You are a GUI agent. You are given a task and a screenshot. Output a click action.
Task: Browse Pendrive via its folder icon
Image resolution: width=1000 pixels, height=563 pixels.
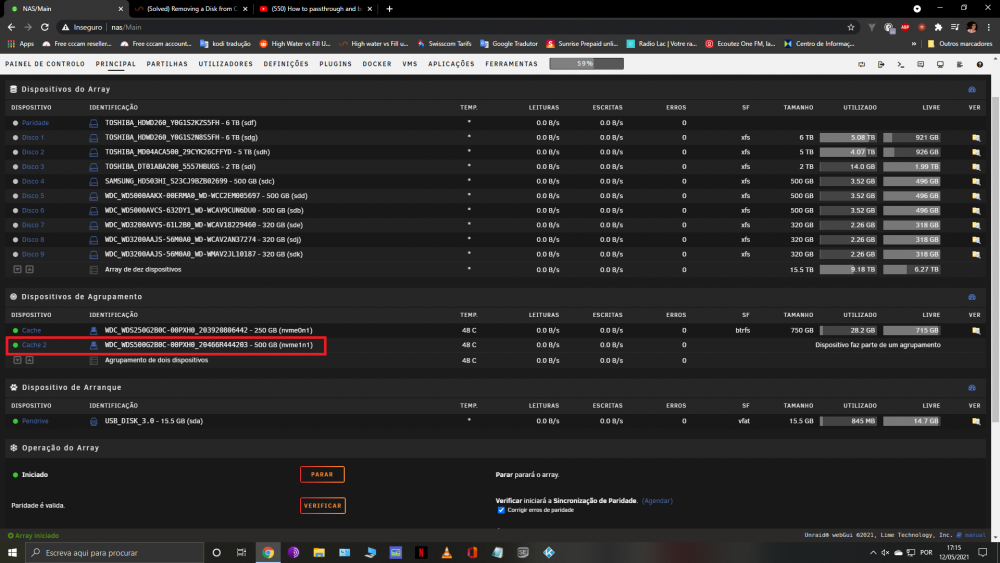976,421
